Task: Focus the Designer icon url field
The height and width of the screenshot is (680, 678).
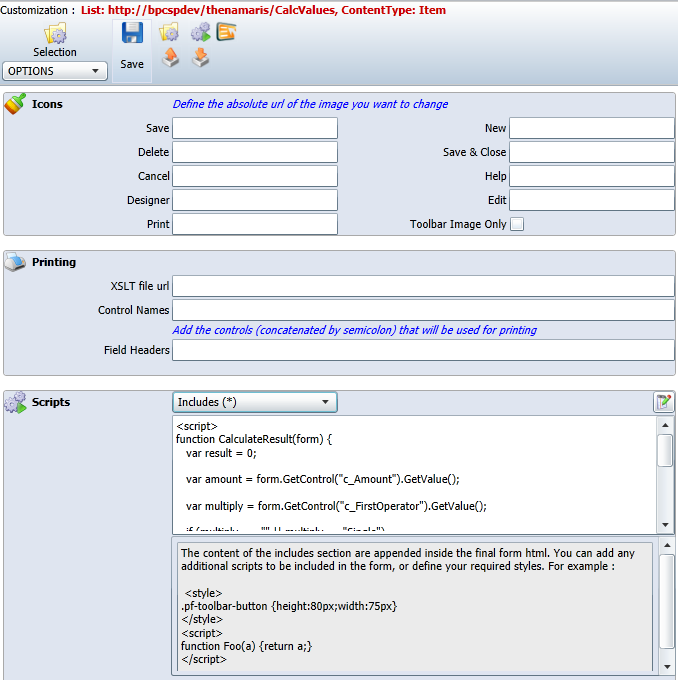Action: click(x=255, y=200)
